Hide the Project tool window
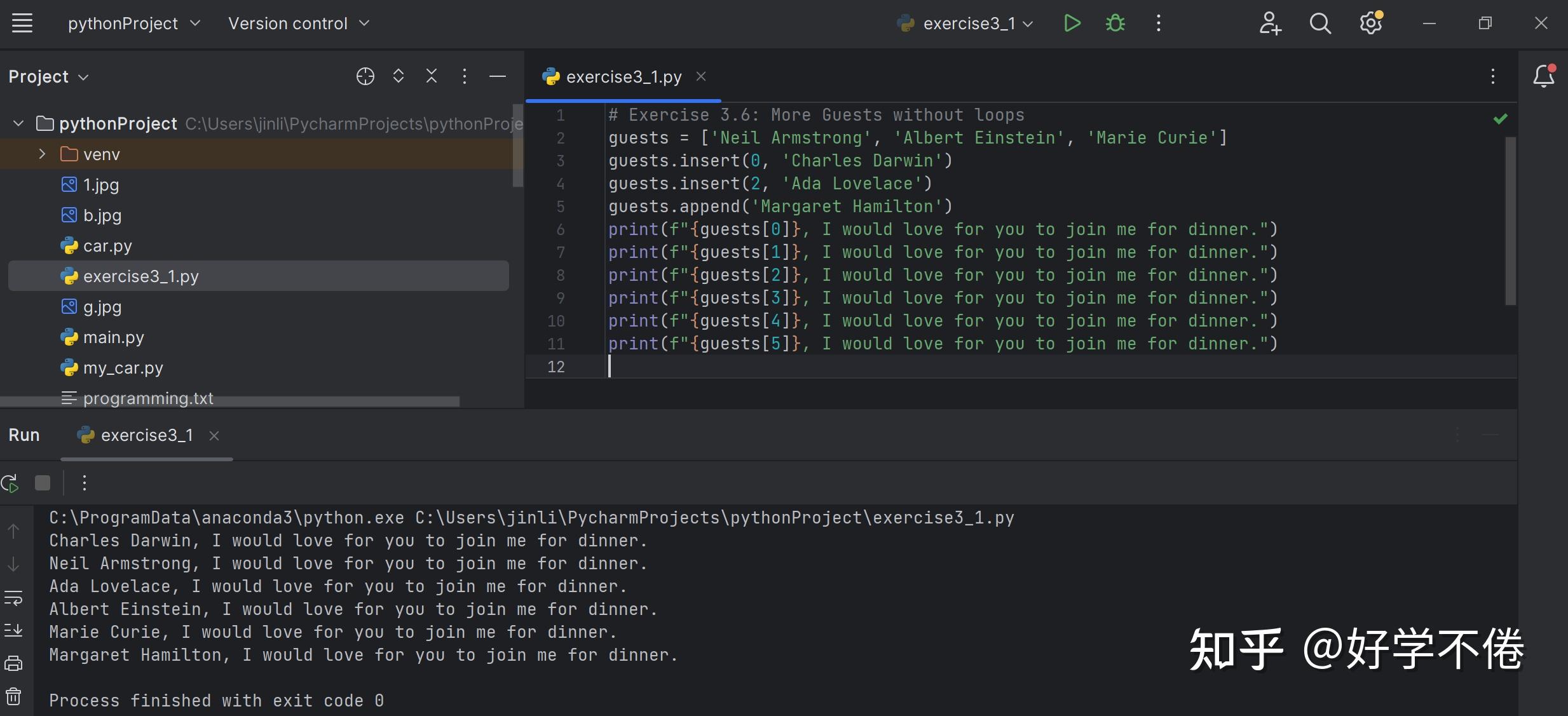The height and width of the screenshot is (716, 1568). coord(498,76)
